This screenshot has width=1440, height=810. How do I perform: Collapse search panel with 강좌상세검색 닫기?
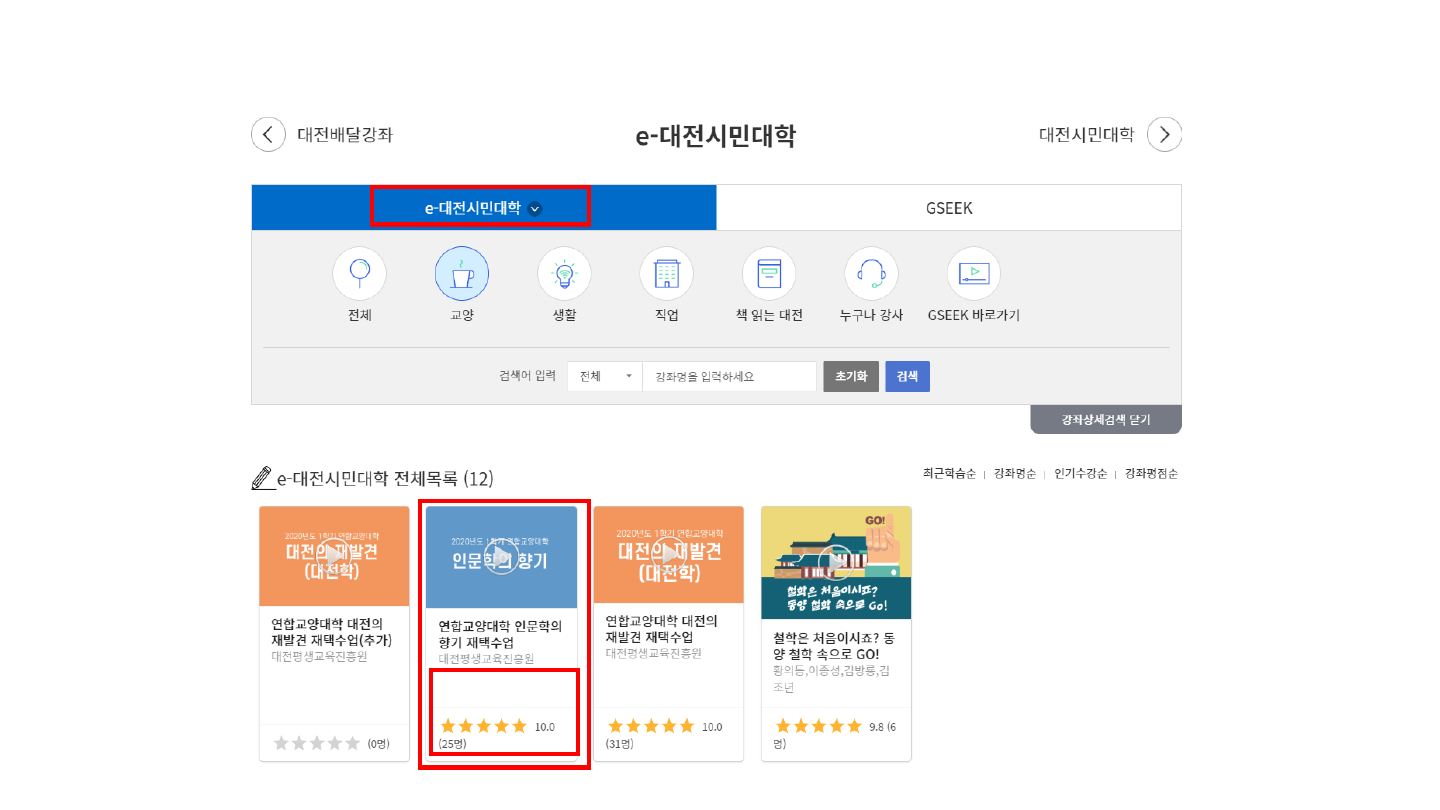pos(1105,420)
